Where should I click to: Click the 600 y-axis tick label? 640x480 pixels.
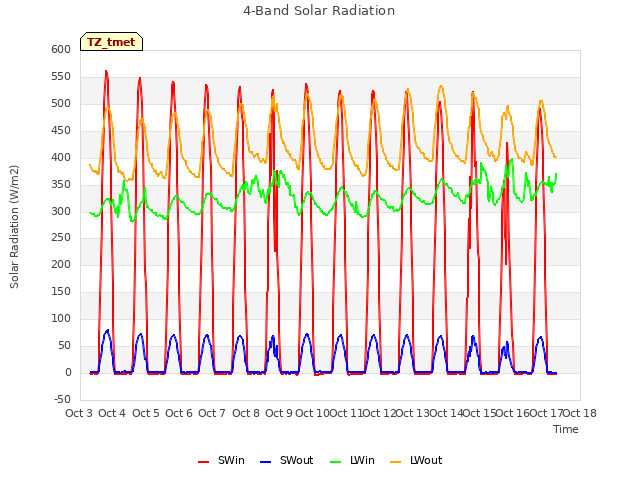point(61,50)
